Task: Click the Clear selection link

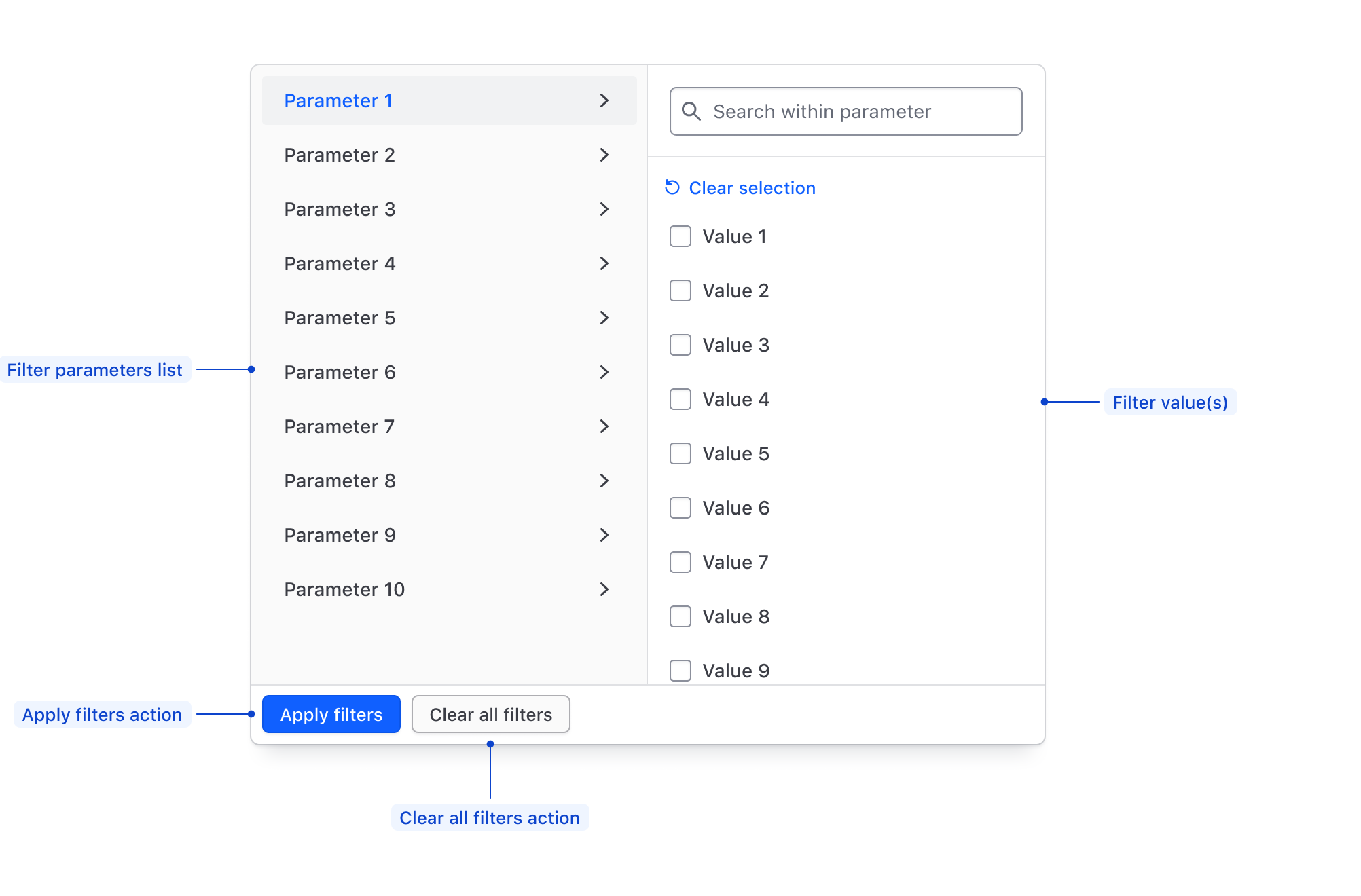Action: click(x=752, y=188)
